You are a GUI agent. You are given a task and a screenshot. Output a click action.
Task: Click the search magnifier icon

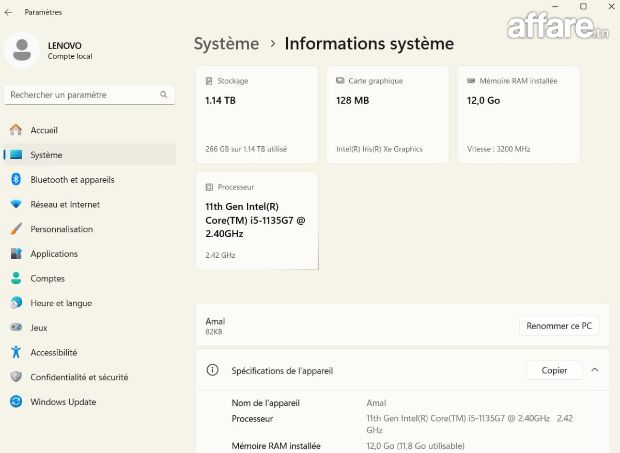[x=164, y=95]
